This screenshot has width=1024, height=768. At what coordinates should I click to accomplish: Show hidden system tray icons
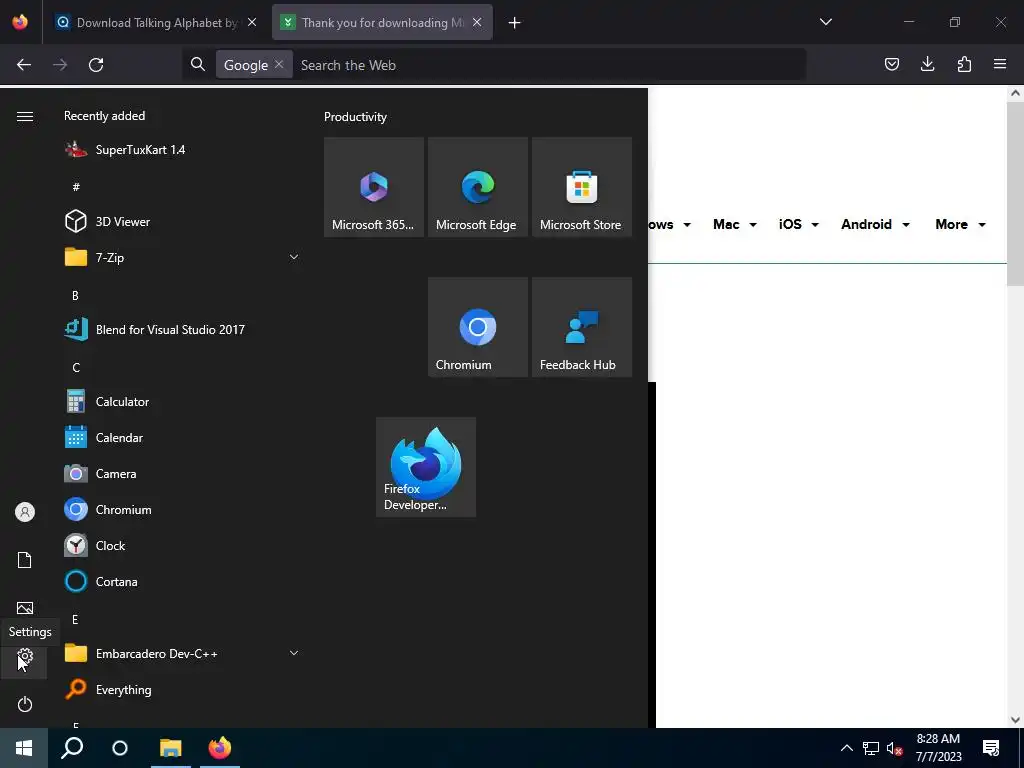[x=846, y=748]
